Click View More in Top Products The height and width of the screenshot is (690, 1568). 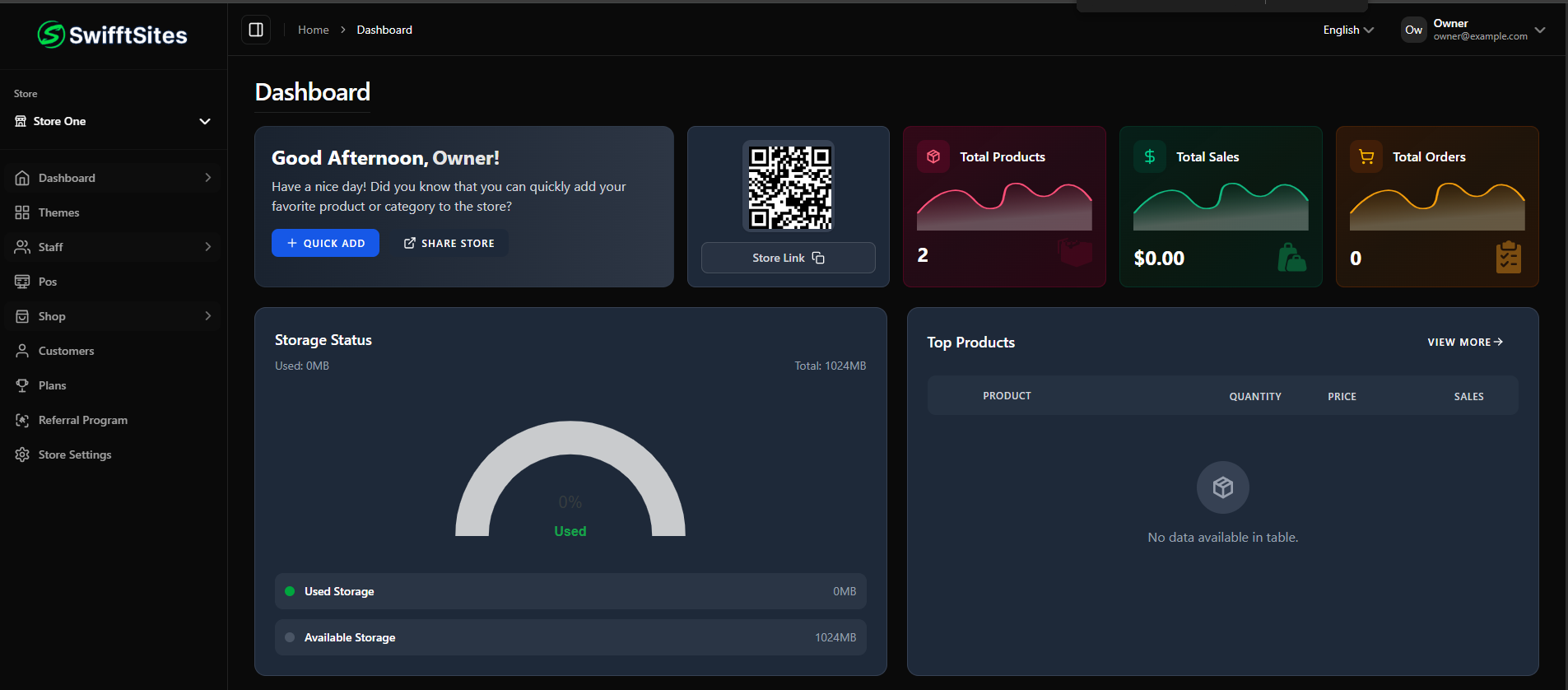pos(1465,342)
